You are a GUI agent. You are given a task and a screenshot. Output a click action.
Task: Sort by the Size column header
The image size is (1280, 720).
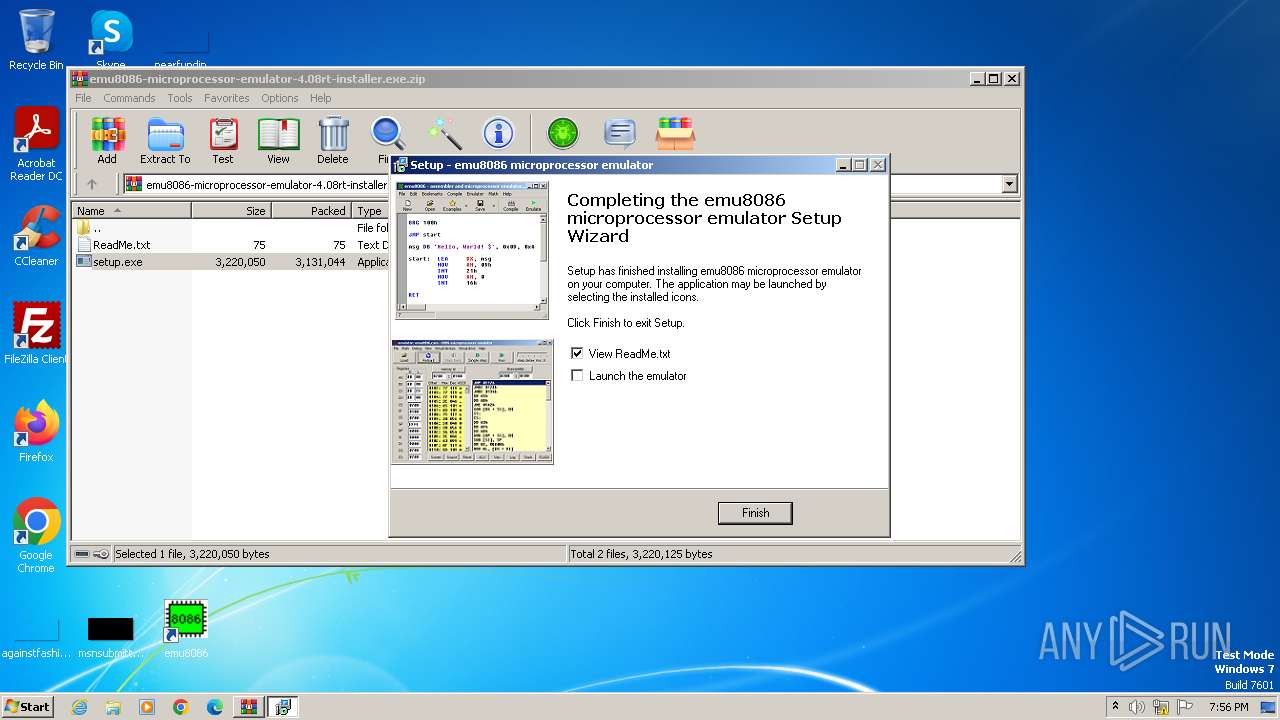(231, 211)
